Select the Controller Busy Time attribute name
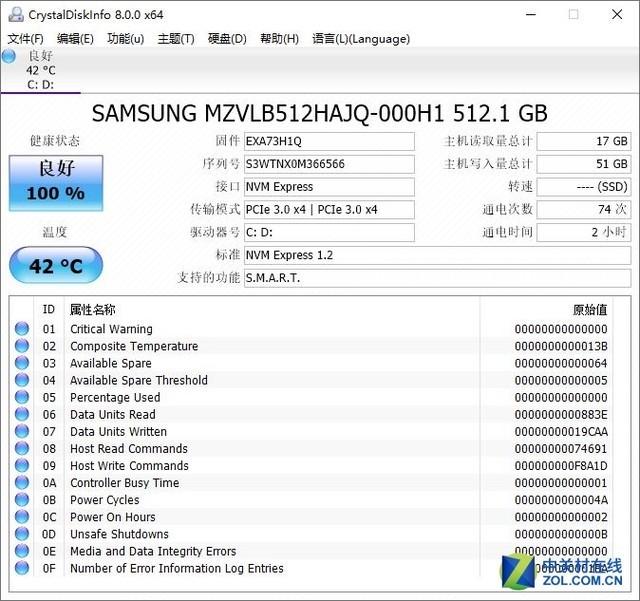 coord(124,483)
